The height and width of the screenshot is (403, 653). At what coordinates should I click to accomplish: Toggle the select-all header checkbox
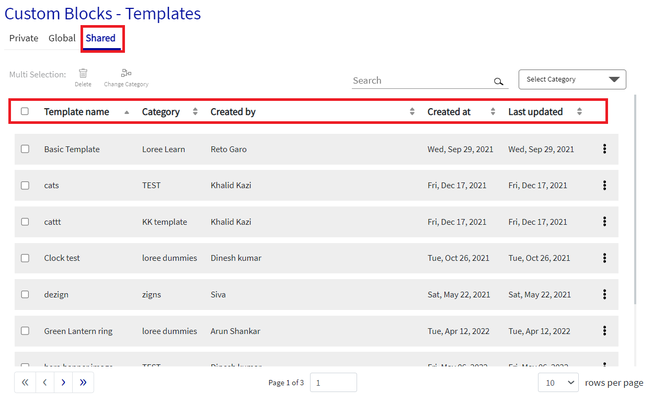click(x=25, y=111)
